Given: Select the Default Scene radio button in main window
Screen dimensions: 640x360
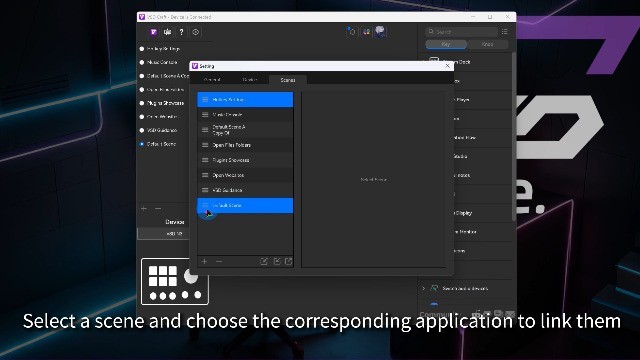Looking at the screenshot, I should [142, 144].
